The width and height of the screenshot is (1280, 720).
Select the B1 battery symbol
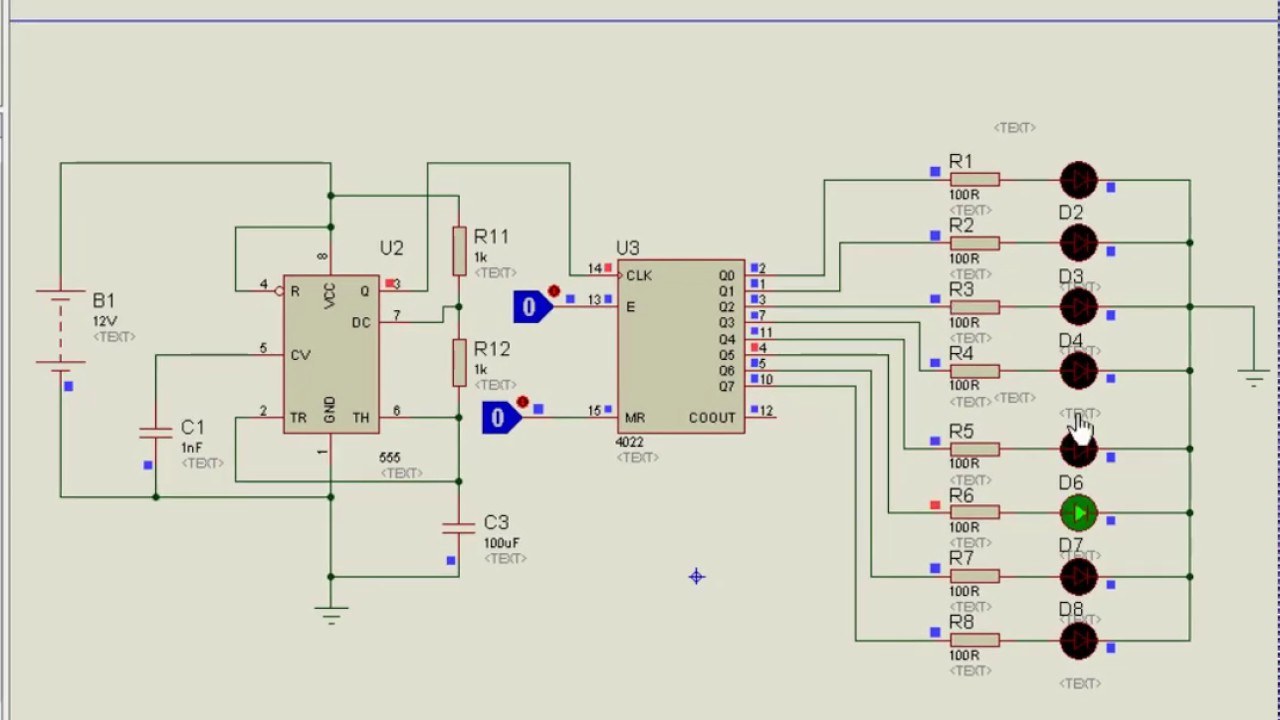[x=60, y=330]
